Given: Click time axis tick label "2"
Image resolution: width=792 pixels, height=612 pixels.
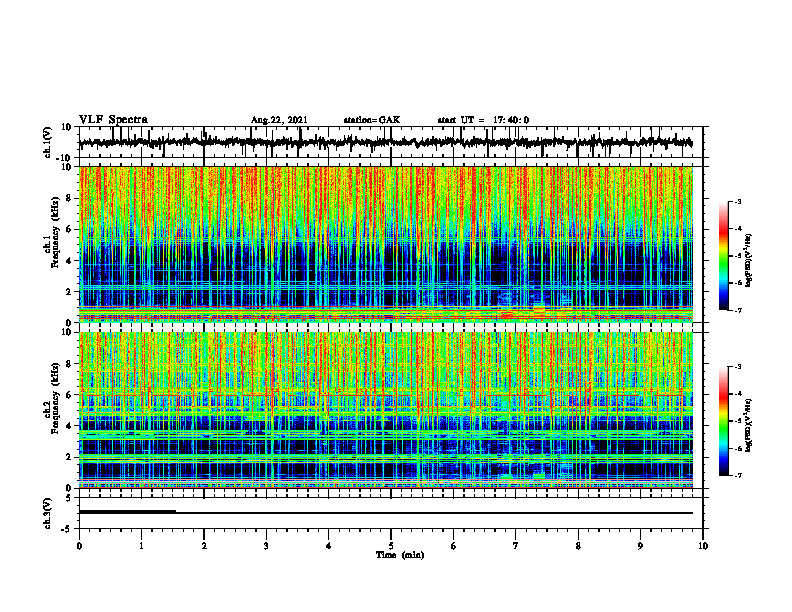Looking at the screenshot, I should [x=204, y=546].
